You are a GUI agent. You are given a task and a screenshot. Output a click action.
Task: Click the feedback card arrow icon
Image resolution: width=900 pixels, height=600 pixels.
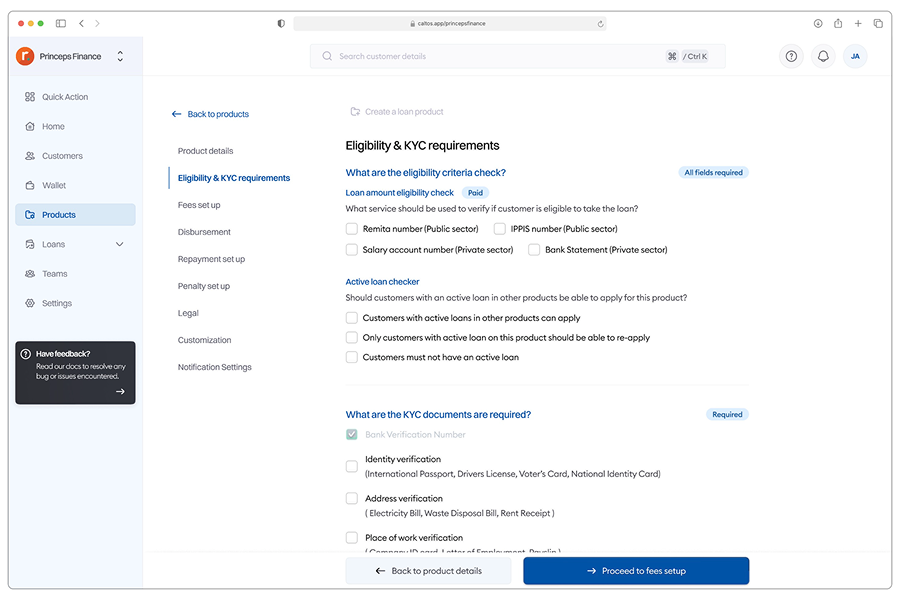point(120,391)
